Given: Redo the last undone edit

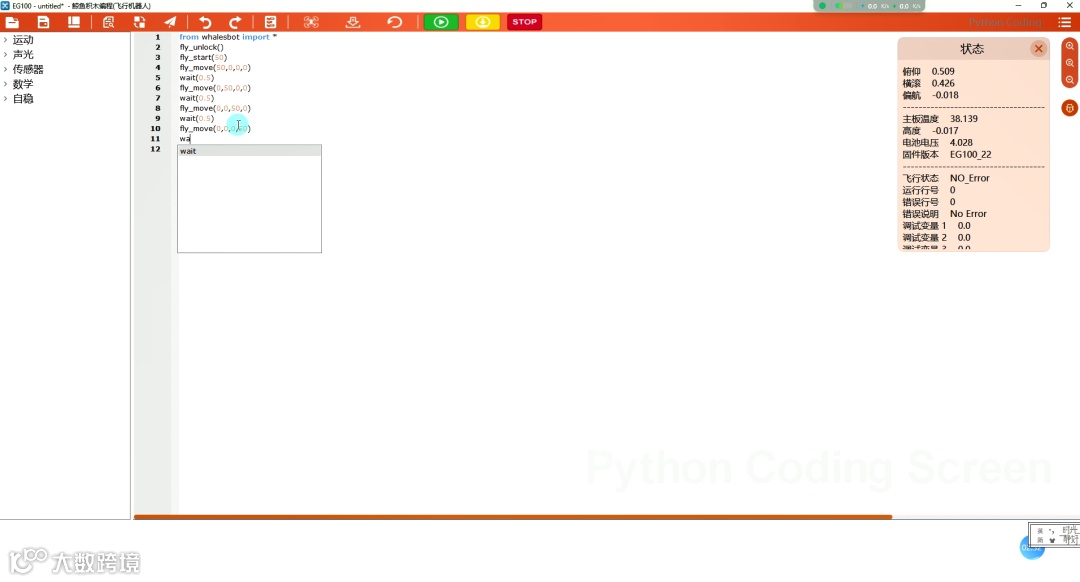Looking at the screenshot, I should [x=235, y=22].
